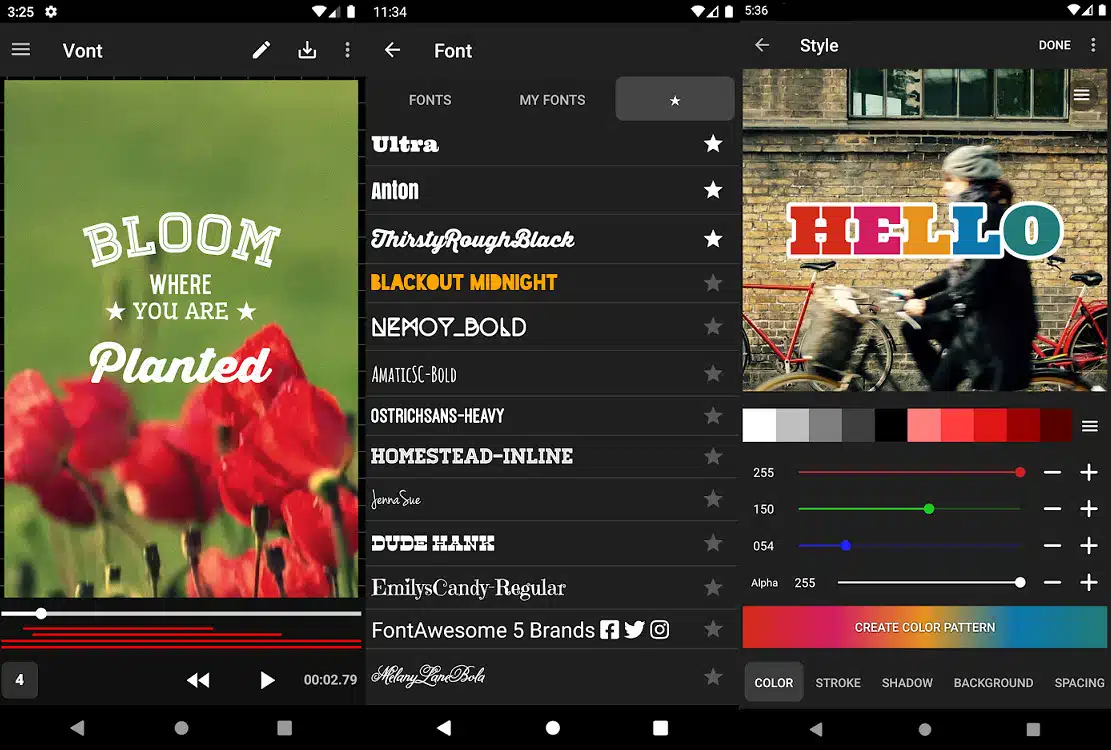The height and width of the screenshot is (750, 1111).
Task: Favorite the EmilysCandy-Regular font star
Action: pos(713,587)
